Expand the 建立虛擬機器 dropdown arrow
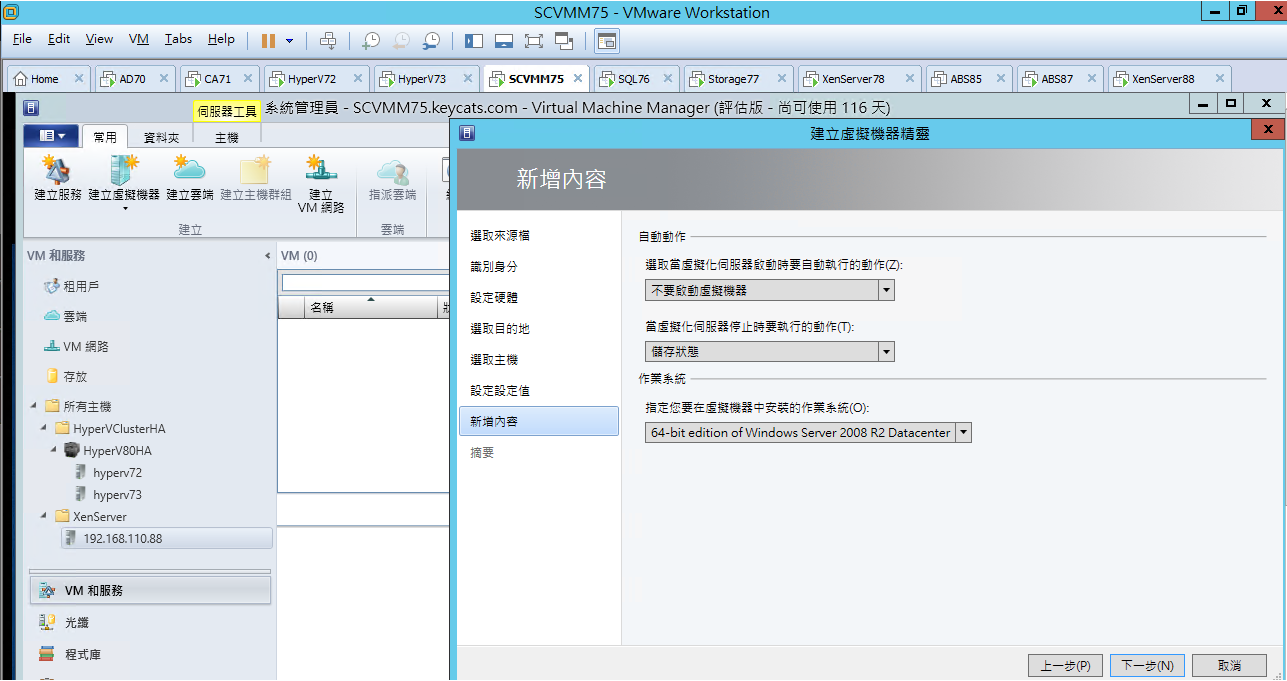This screenshot has width=1287, height=681. [125, 209]
